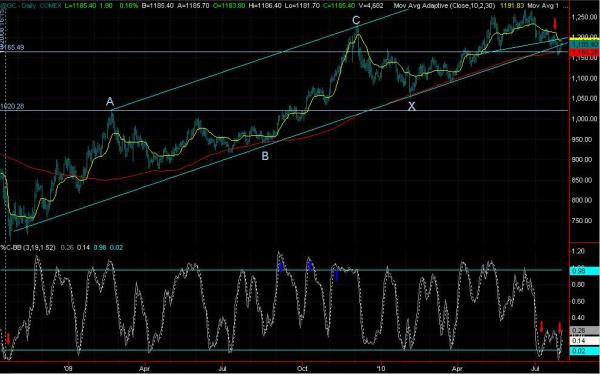Click the '1,100.00' price axis label
The height and width of the screenshot is (374, 600).
point(584,78)
